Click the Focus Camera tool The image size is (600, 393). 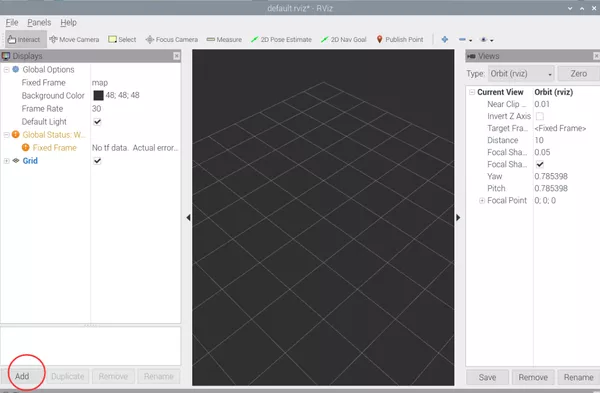point(172,39)
